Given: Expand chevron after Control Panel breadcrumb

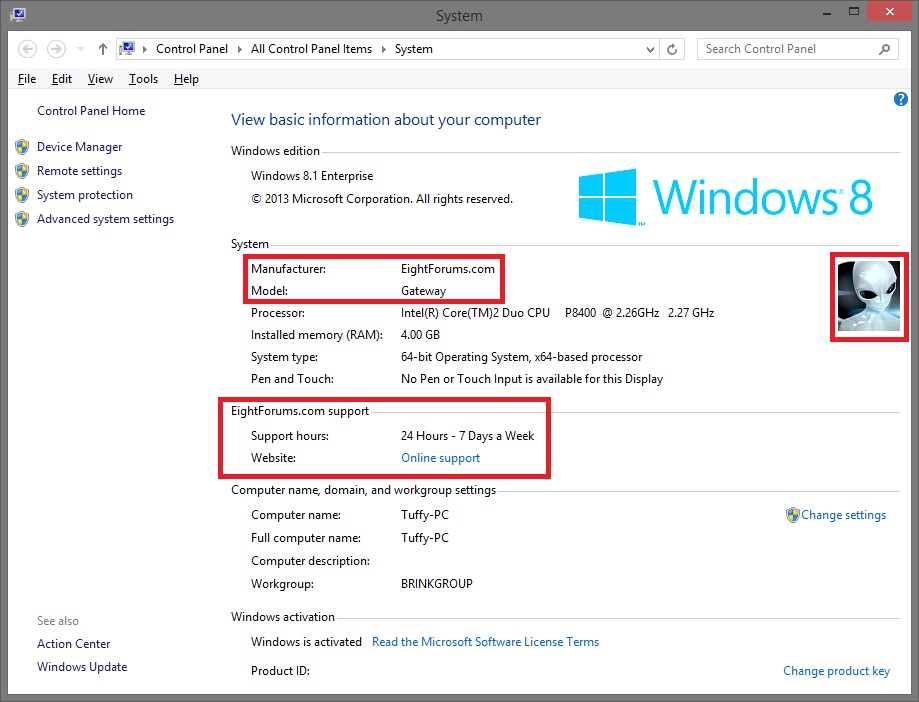Looking at the screenshot, I should [240, 49].
